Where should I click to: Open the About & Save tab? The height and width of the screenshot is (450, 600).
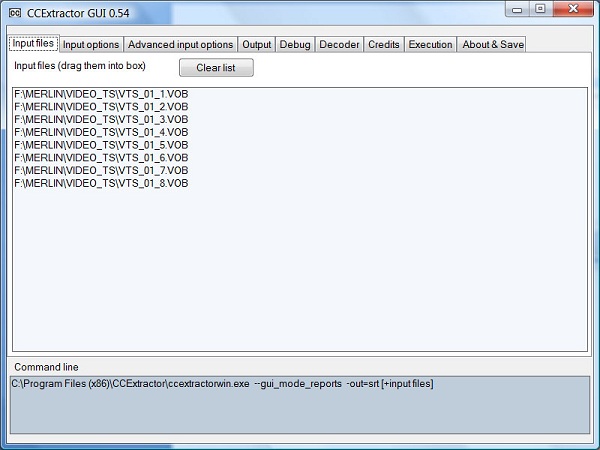click(x=492, y=44)
